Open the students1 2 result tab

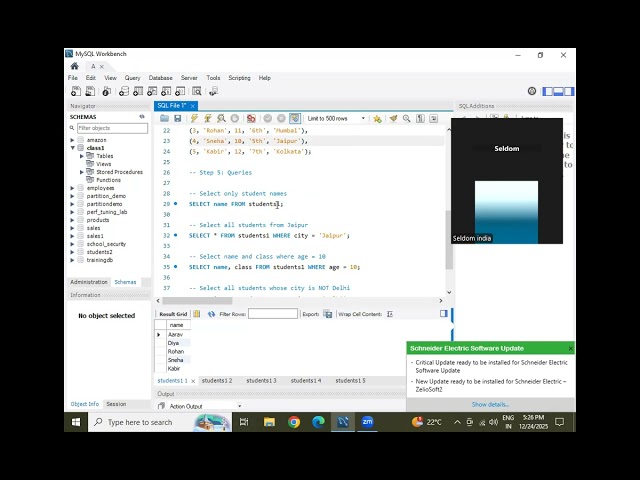217,380
